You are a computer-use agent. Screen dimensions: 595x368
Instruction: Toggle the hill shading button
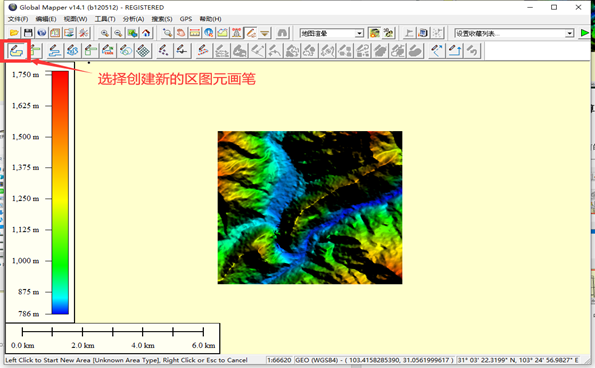point(375,33)
